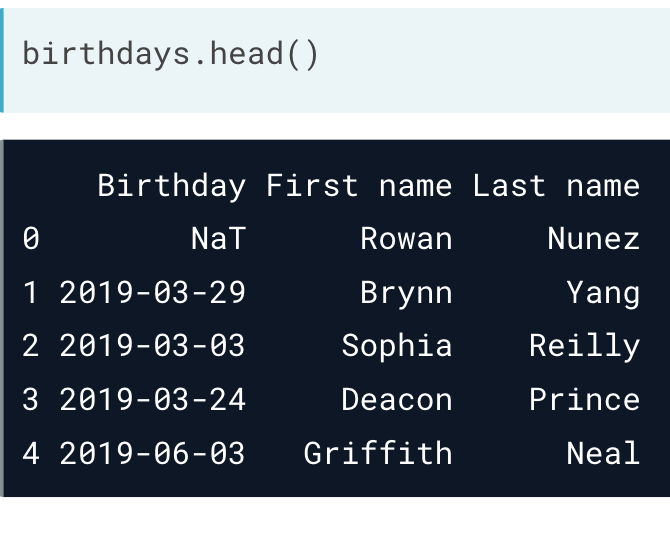
Task: Click the last name Yang
Action: pos(602,293)
